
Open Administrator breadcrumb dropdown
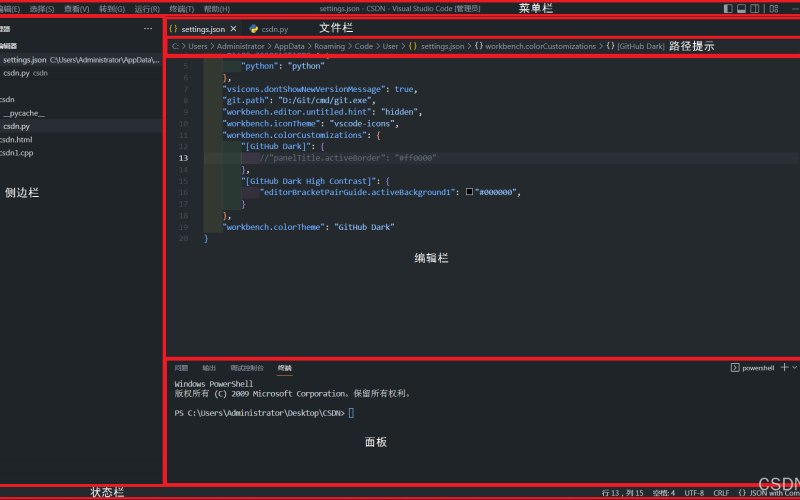tap(240, 46)
